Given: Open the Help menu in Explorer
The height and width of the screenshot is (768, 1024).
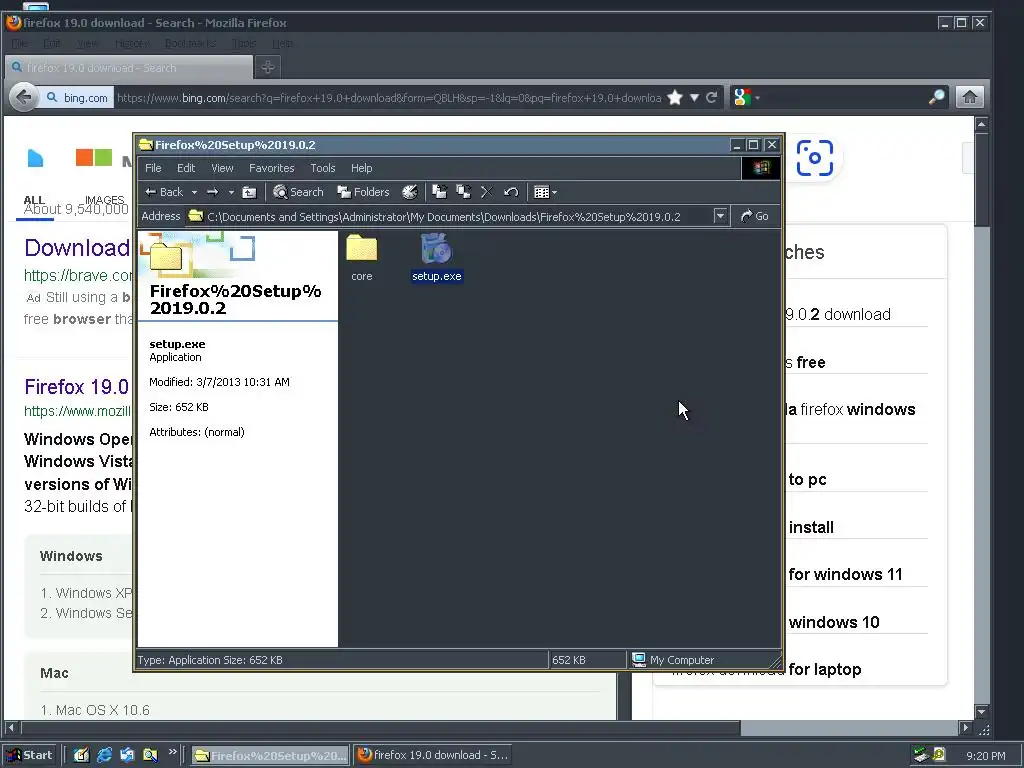Looking at the screenshot, I should click(361, 168).
